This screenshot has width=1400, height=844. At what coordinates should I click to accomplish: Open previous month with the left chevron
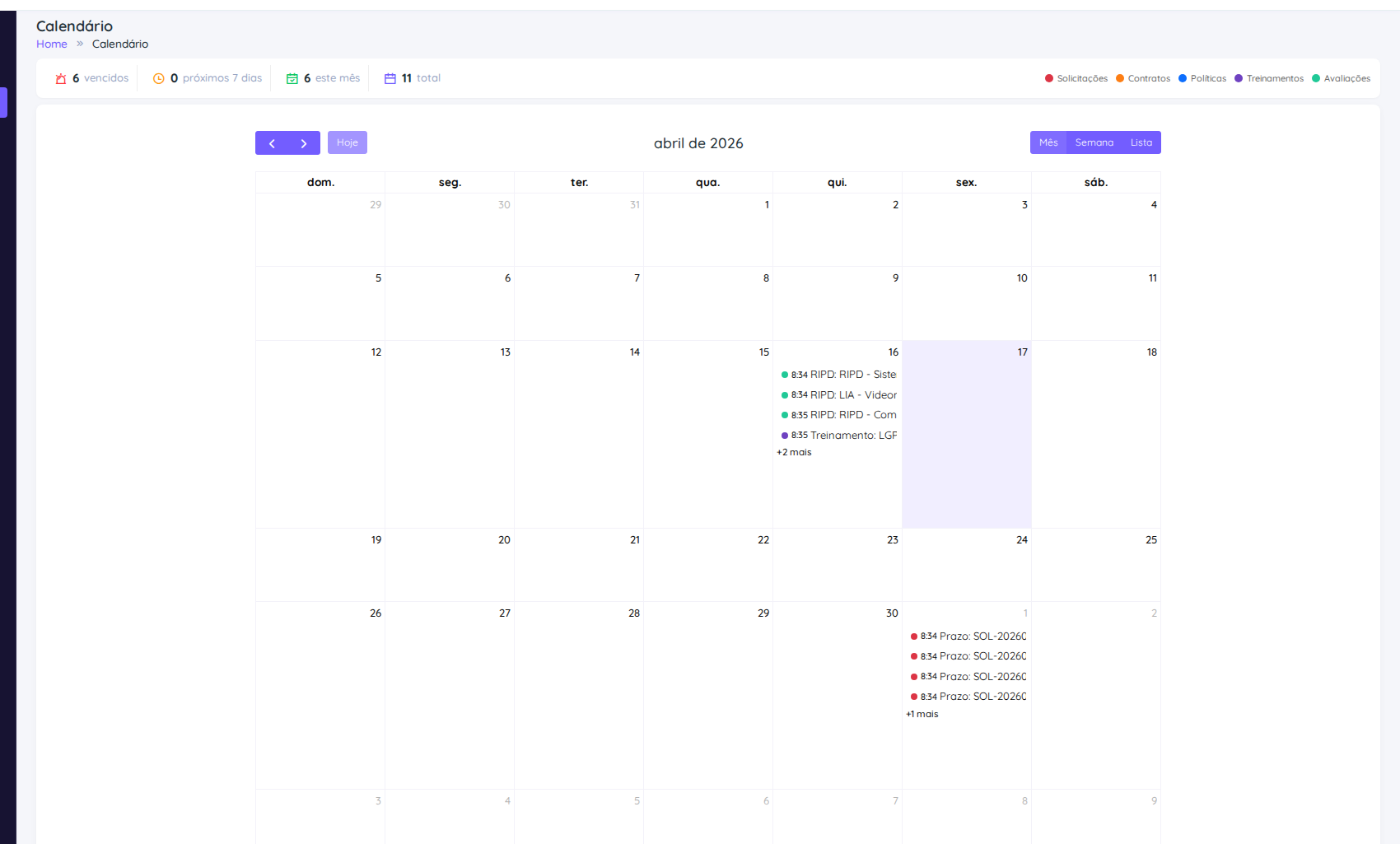pyautogui.click(x=272, y=142)
